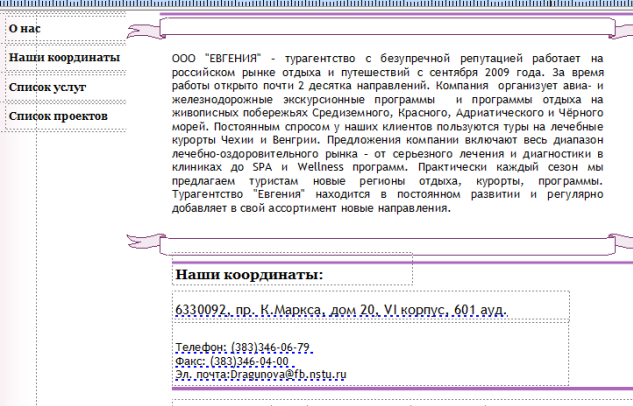This screenshot has height=406, width=633.
Task: Click the right curled end of middle ribbon
Action: (622, 242)
